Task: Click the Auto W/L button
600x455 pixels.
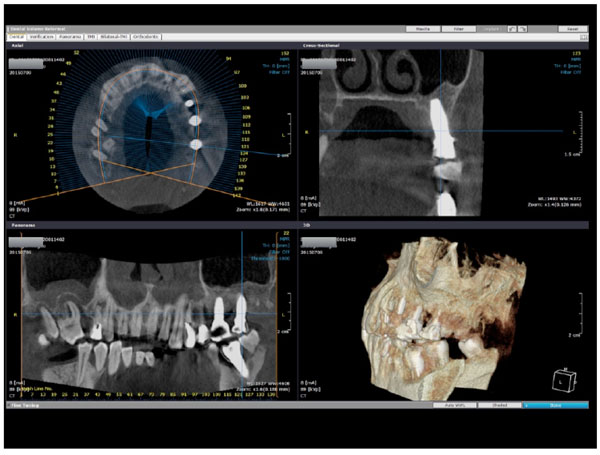Action: tap(455, 405)
